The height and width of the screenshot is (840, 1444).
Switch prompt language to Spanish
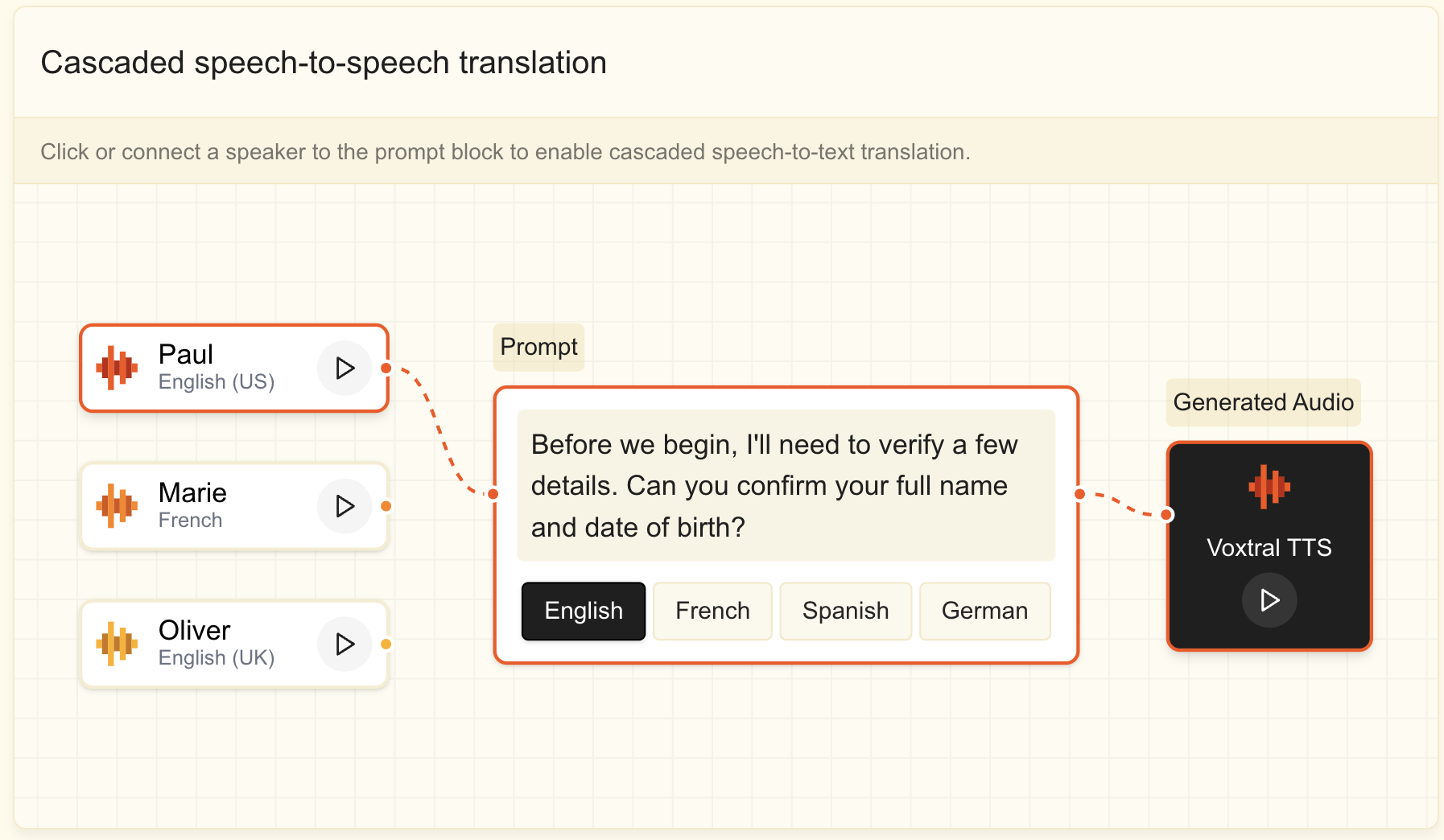tap(845, 611)
